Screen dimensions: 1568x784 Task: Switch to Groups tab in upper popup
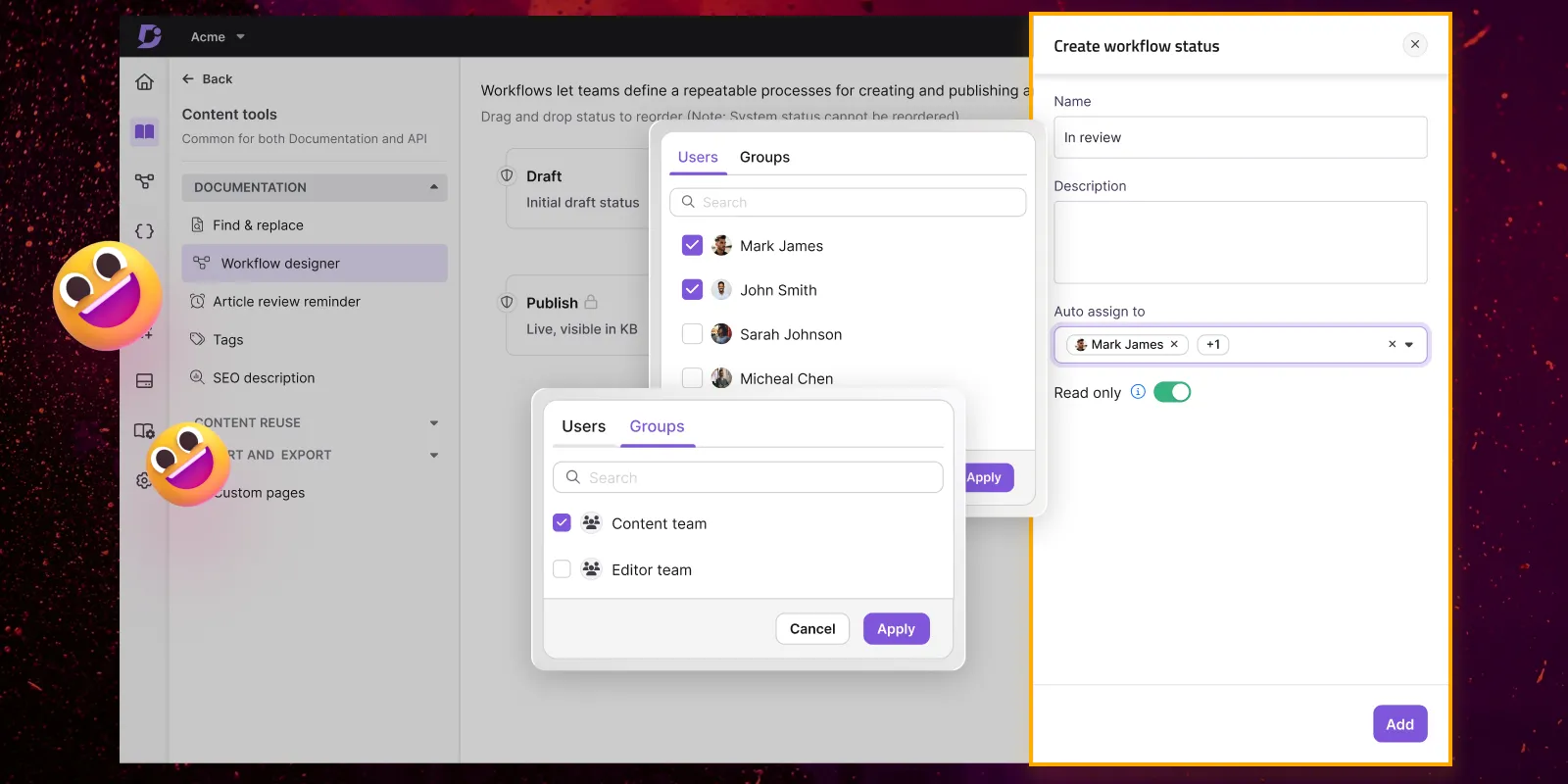click(764, 157)
